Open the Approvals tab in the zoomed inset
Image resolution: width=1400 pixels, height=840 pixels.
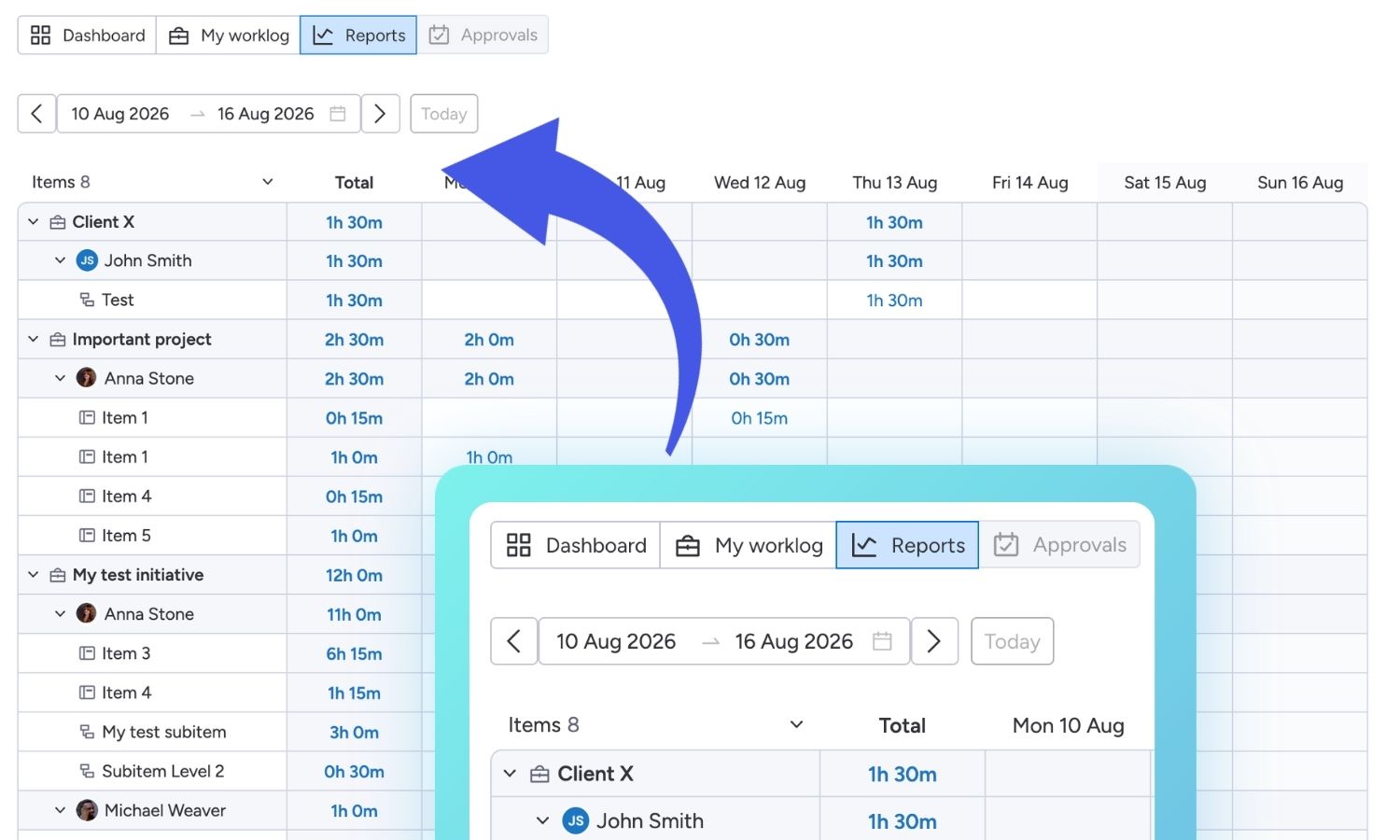[x=1059, y=545]
